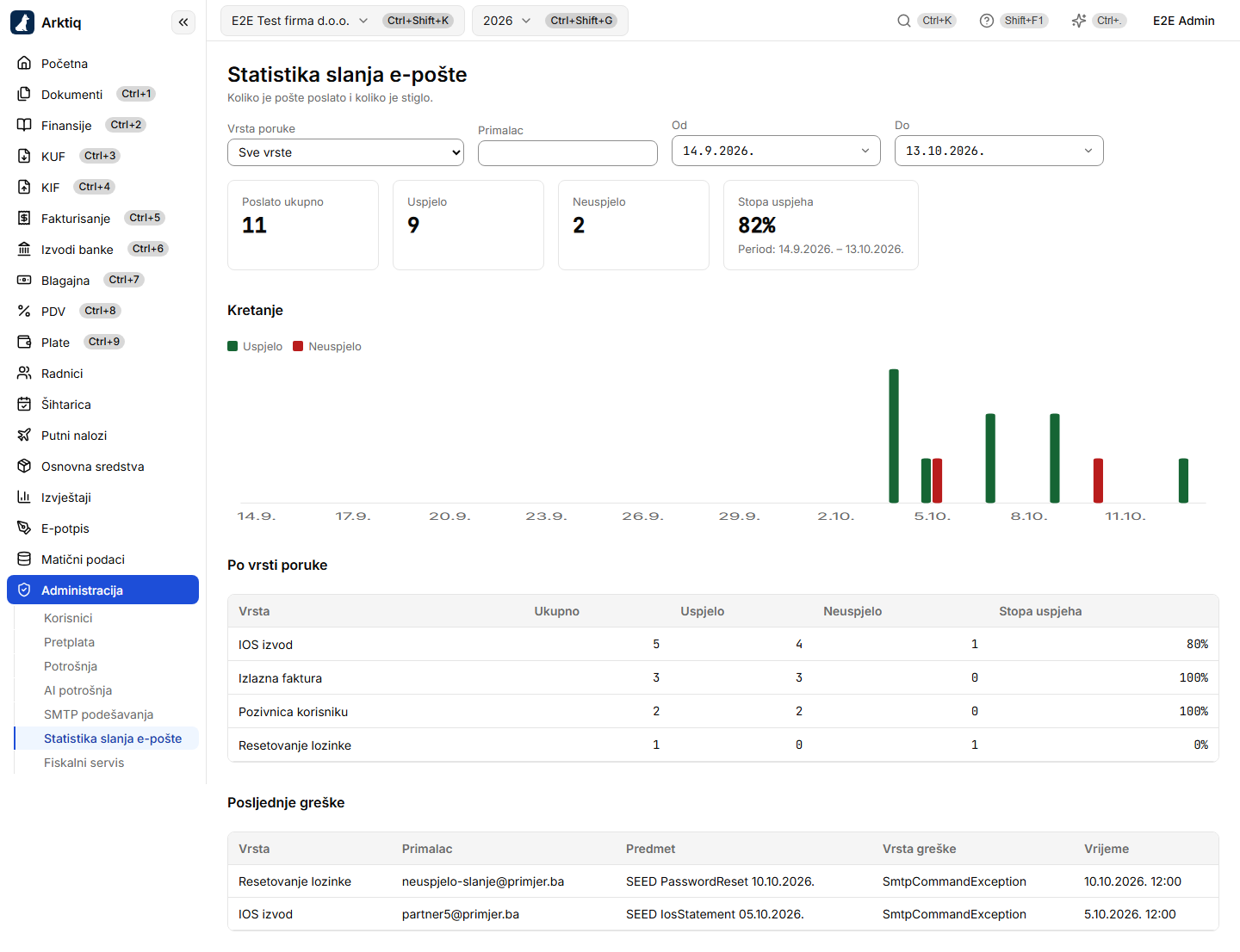1240x952 pixels.
Task: Open Izvodi banke bank icon
Action: (x=24, y=249)
